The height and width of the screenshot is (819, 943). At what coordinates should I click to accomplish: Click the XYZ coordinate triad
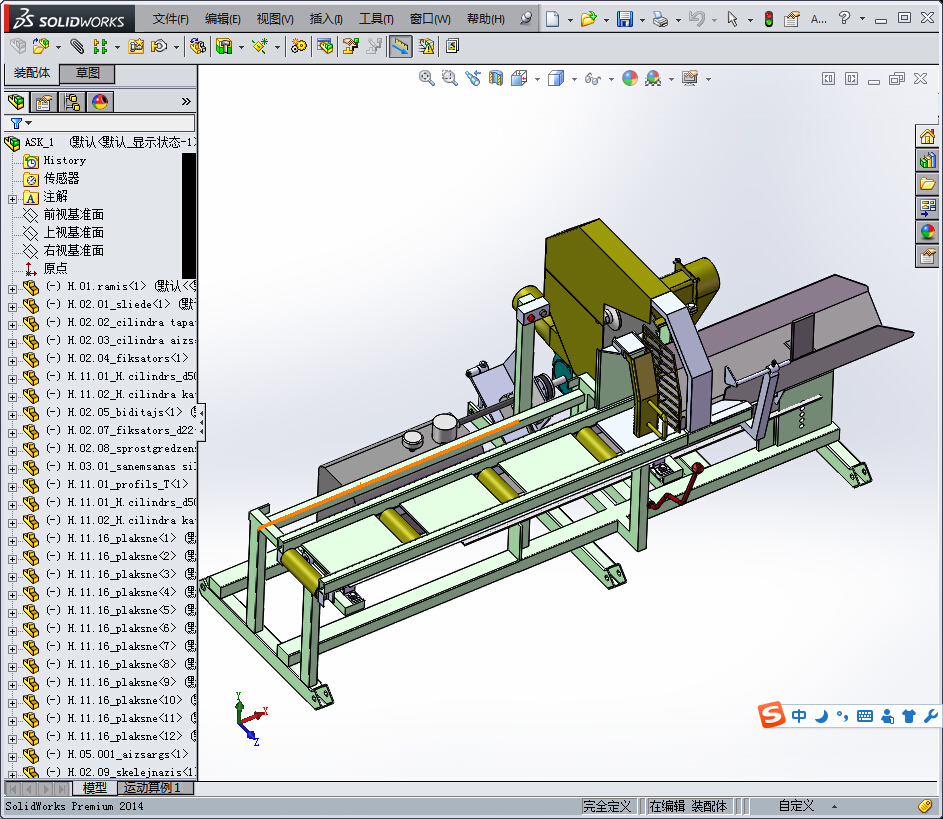click(x=251, y=718)
